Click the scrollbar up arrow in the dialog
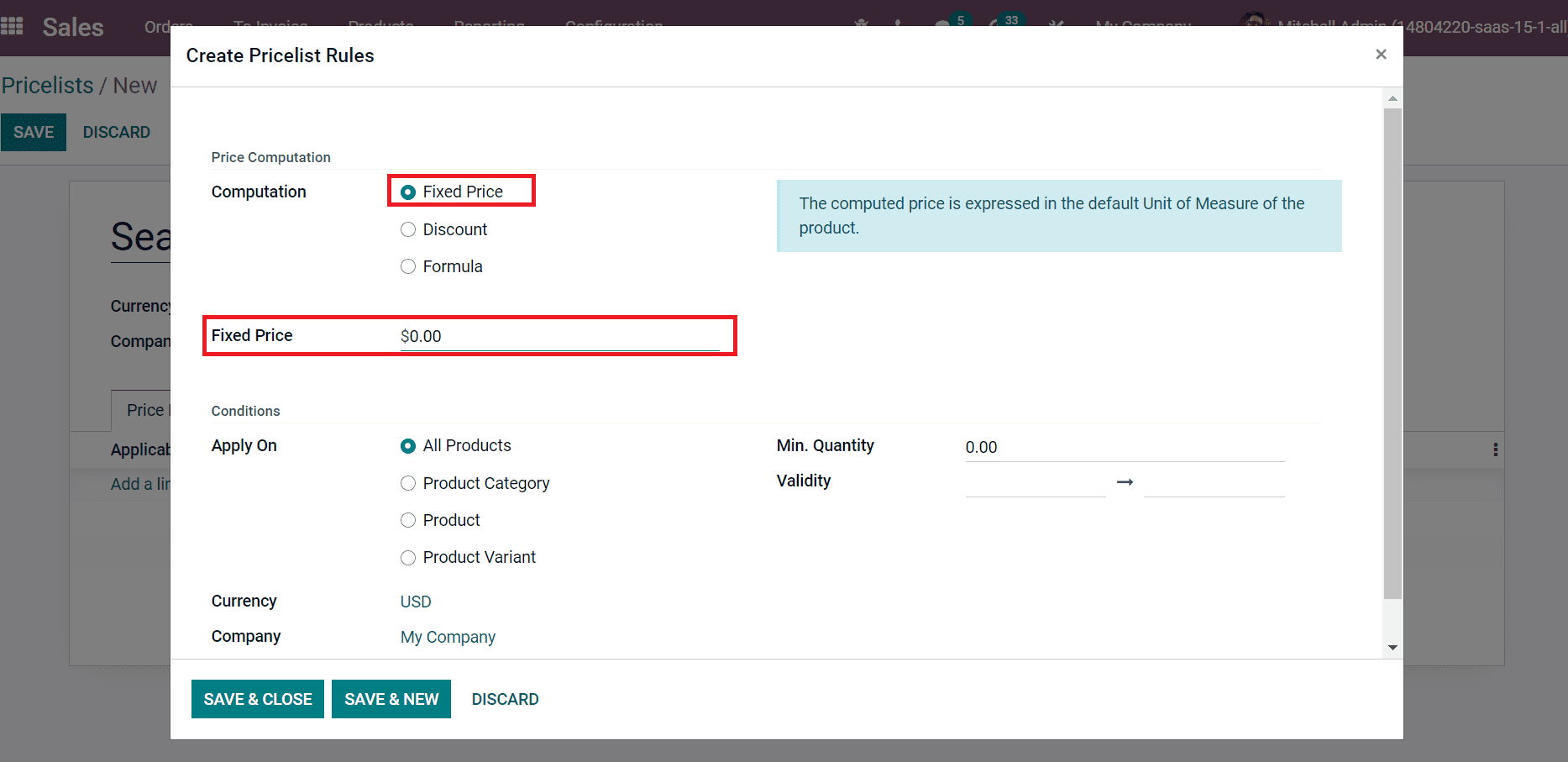Screen dimensions: 1568x762 [1392, 99]
